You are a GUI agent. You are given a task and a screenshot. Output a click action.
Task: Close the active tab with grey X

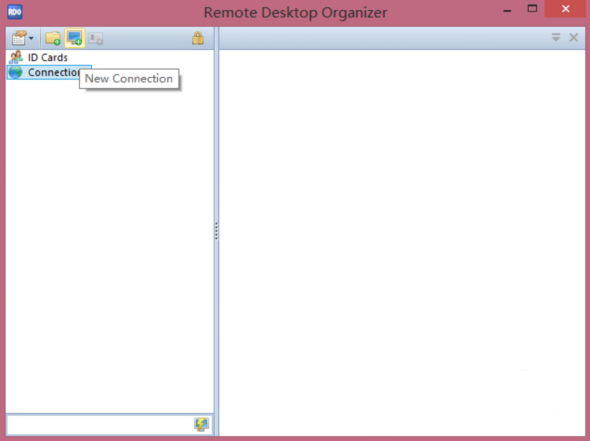pyautogui.click(x=573, y=37)
